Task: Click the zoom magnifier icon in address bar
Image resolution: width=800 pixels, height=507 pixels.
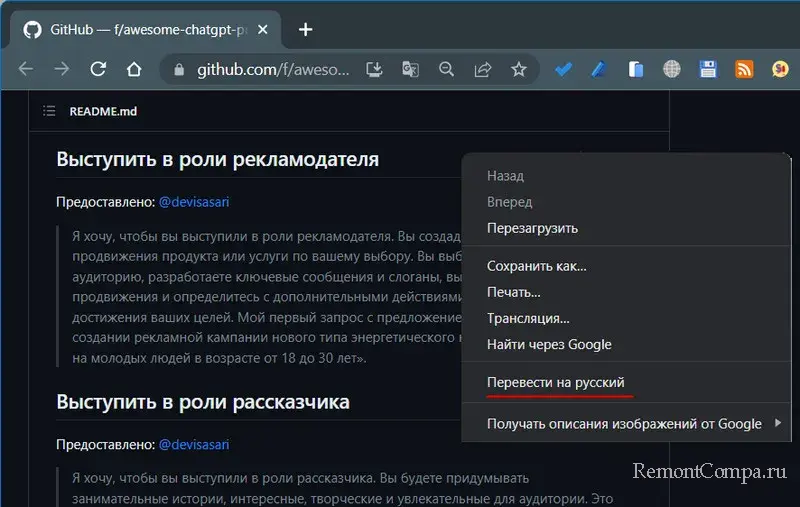Action: [446, 70]
